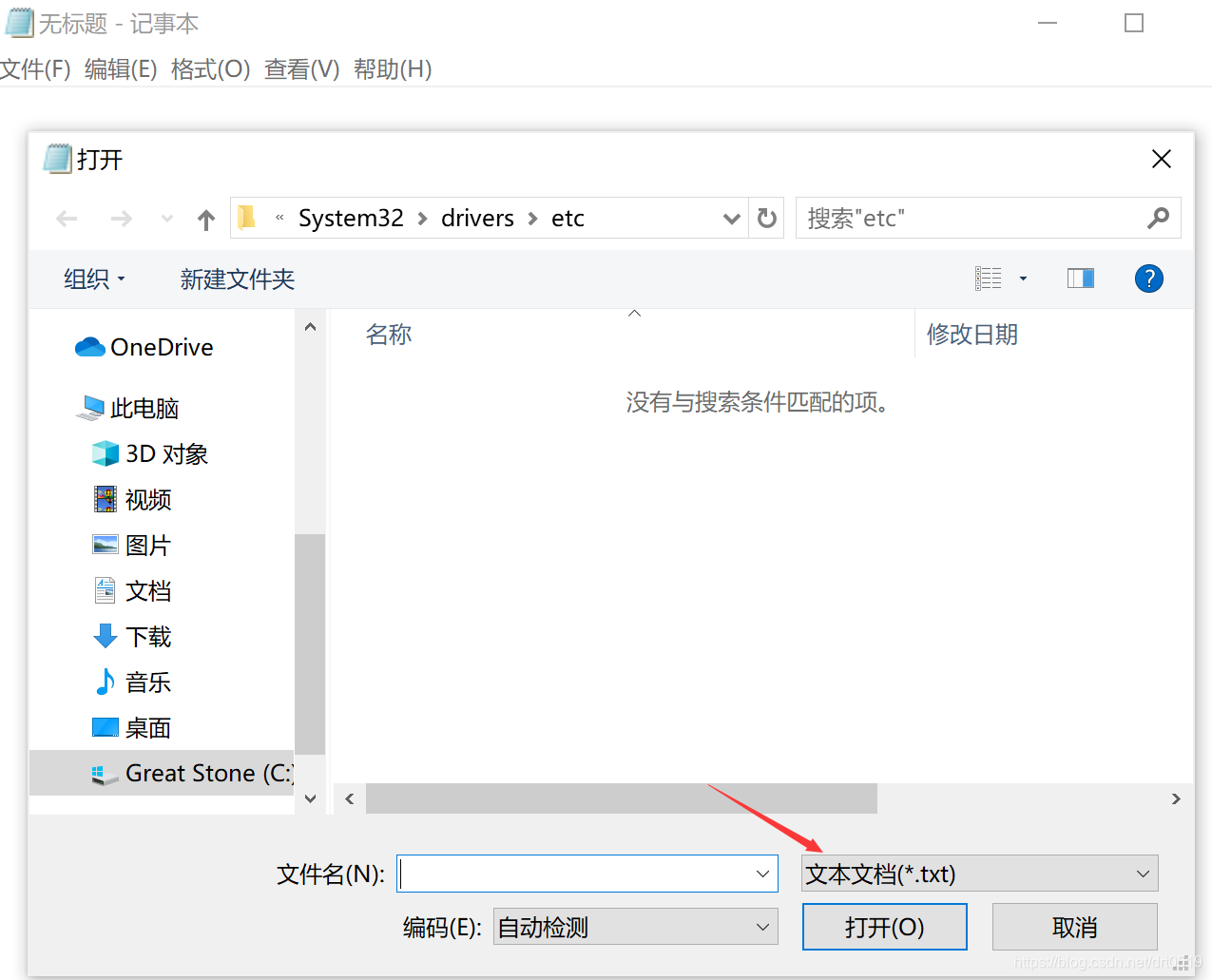Open the 组织 menu
Screen dimensions: 1212x980
[x=94, y=279]
